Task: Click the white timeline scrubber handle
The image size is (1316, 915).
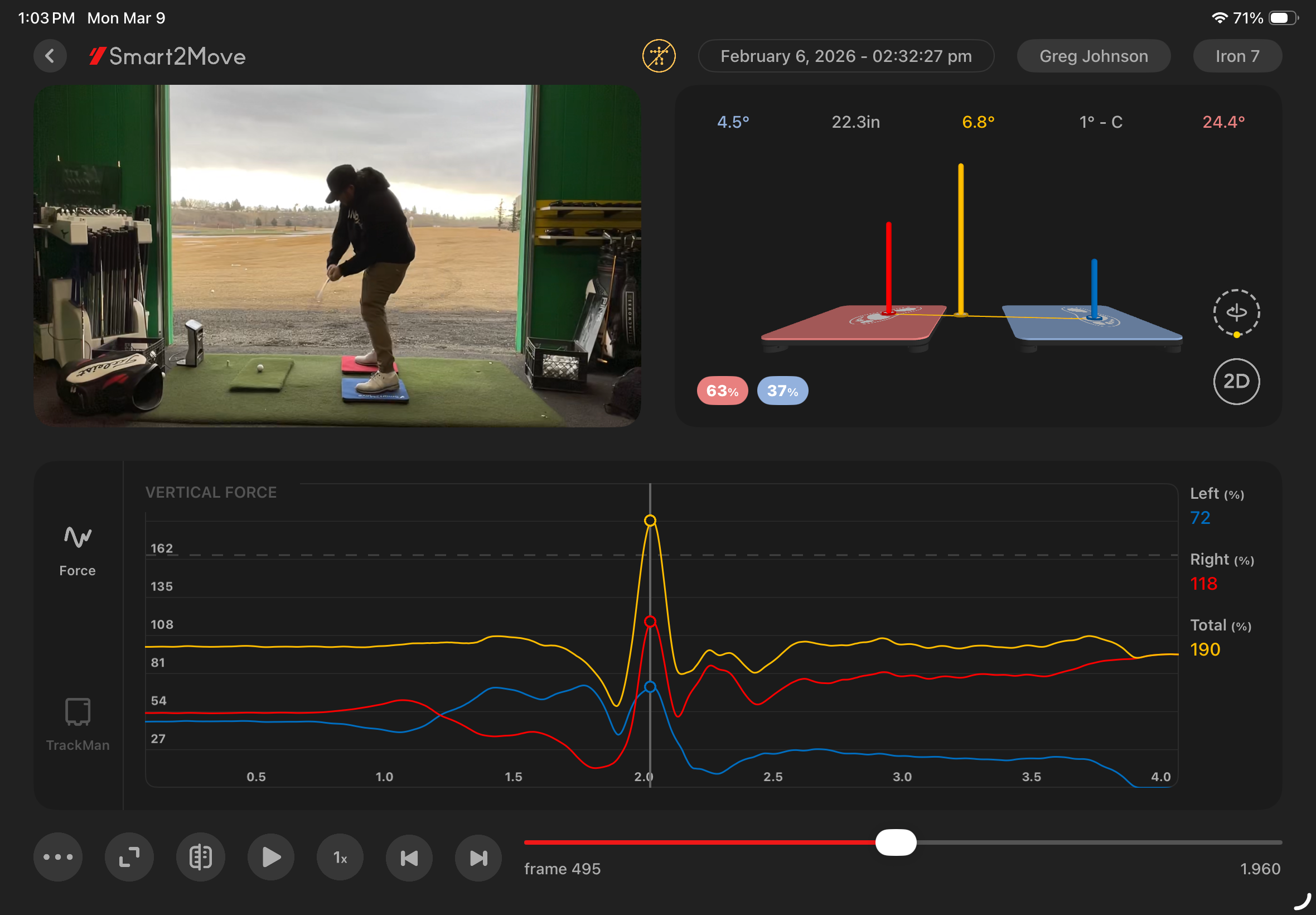Action: click(x=896, y=842)
